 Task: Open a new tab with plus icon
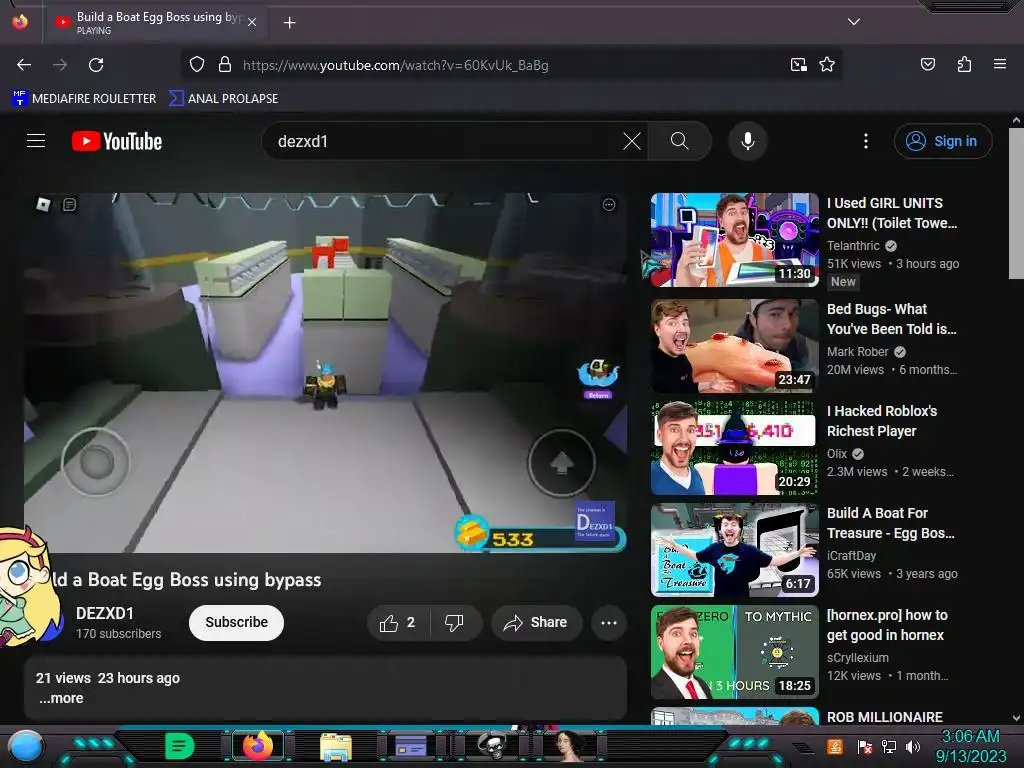click(289, 23)
